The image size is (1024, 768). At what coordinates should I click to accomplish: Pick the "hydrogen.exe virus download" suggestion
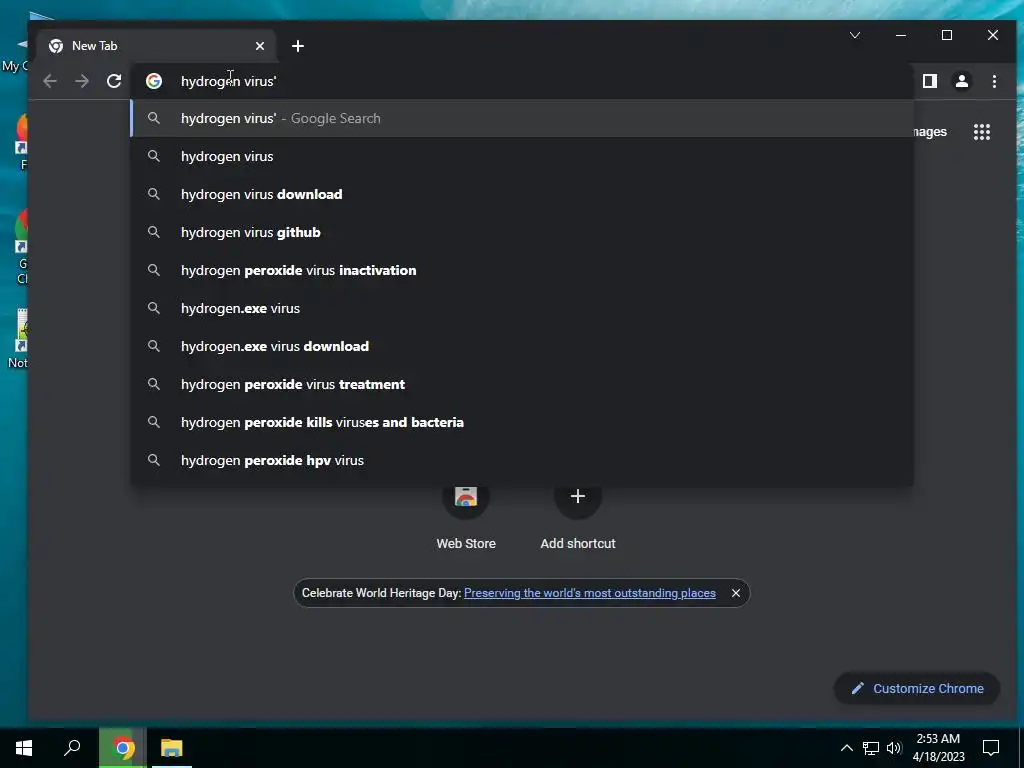tap(522, 346)
